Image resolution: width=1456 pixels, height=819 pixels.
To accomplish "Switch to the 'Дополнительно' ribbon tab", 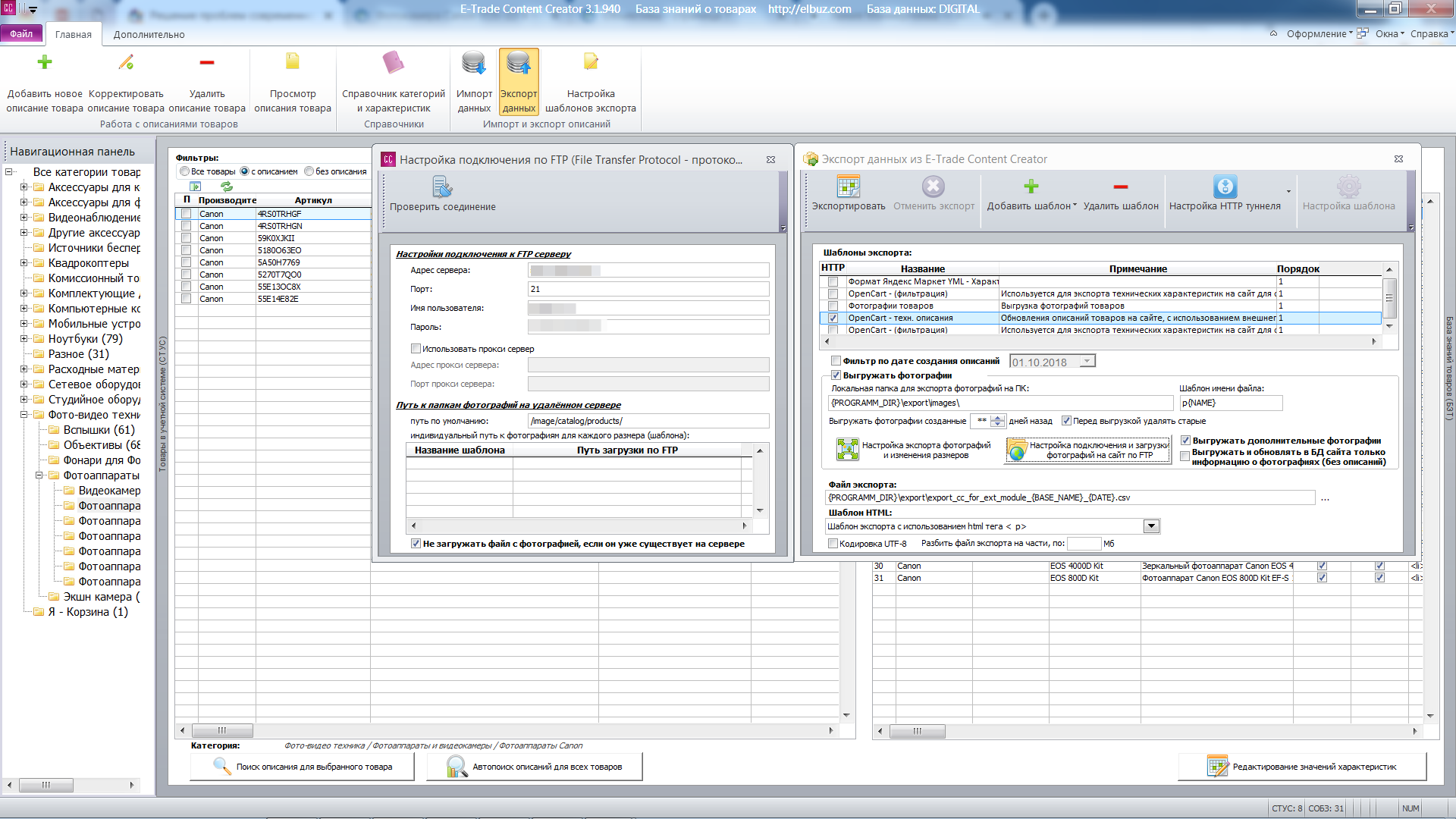I will point(149,34).
